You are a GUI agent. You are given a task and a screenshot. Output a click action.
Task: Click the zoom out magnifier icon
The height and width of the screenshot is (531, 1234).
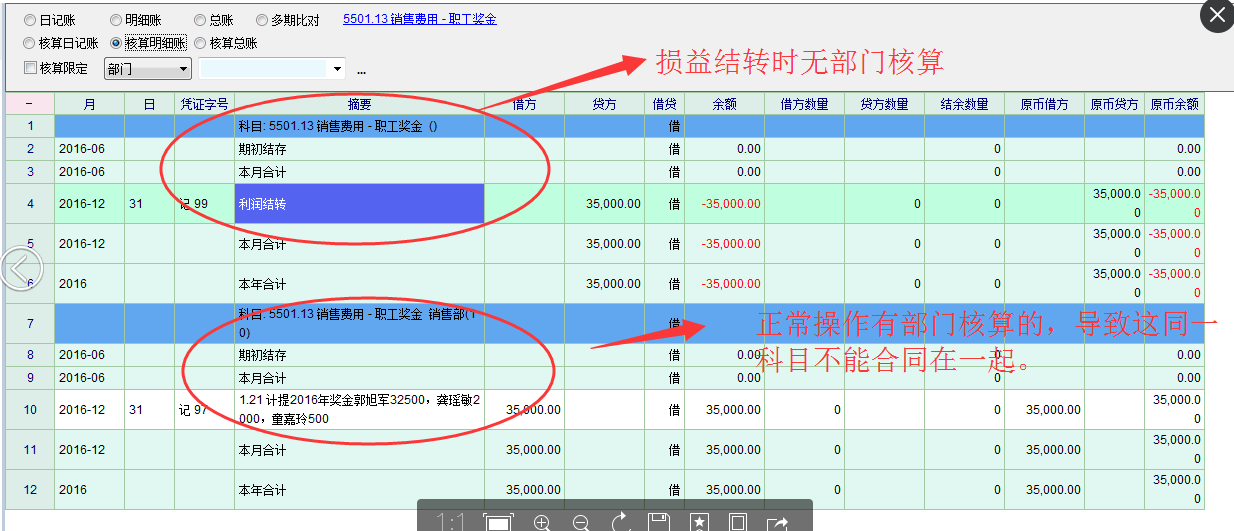pyautogui.click(x=580, y=522)
